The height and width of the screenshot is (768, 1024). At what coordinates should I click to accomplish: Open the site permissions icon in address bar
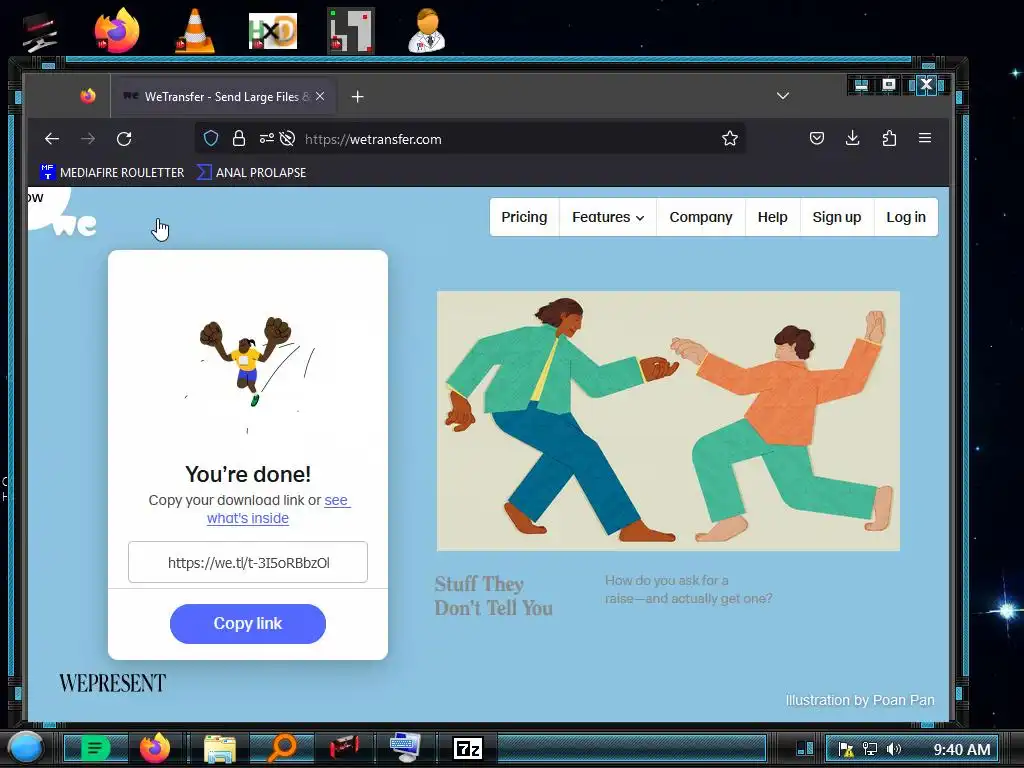(x=266, y=138)
